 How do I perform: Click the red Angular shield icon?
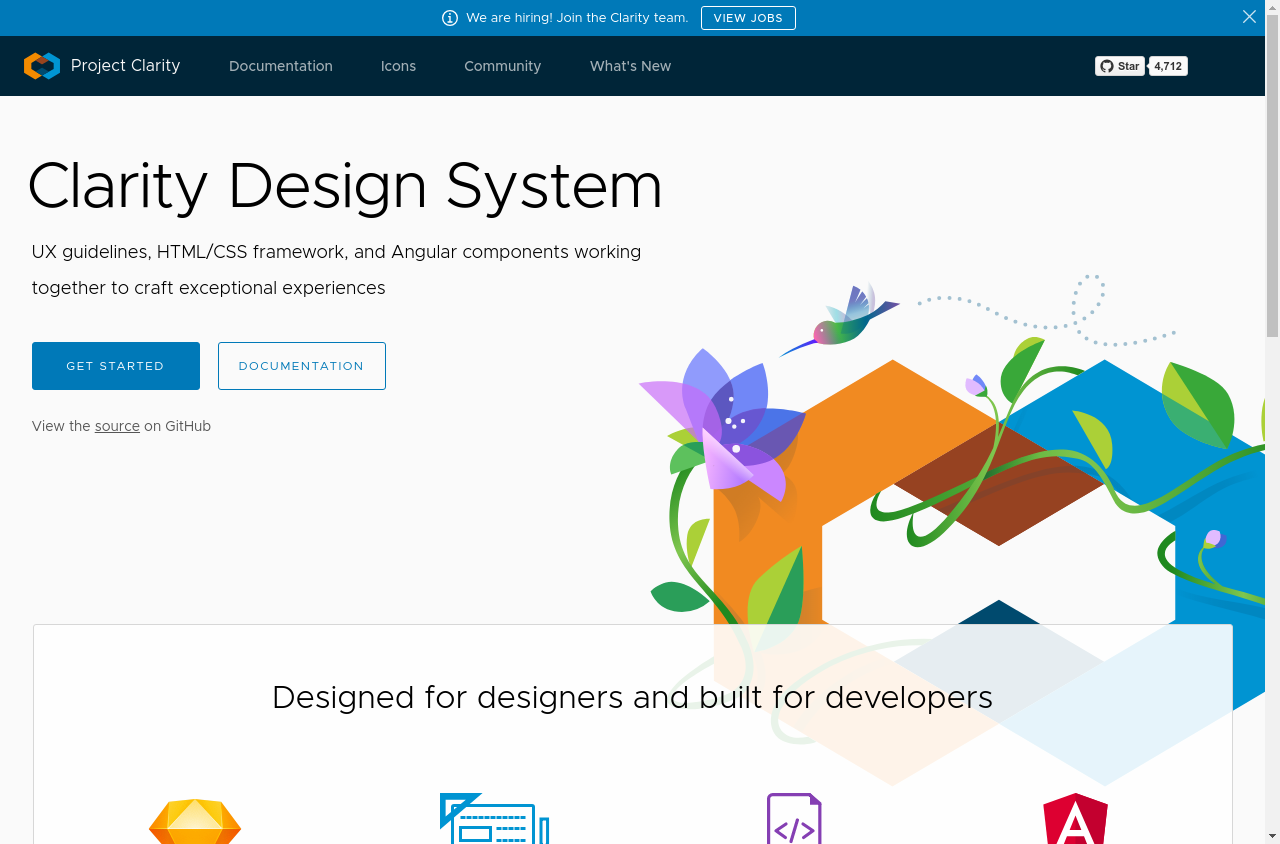1075,819
